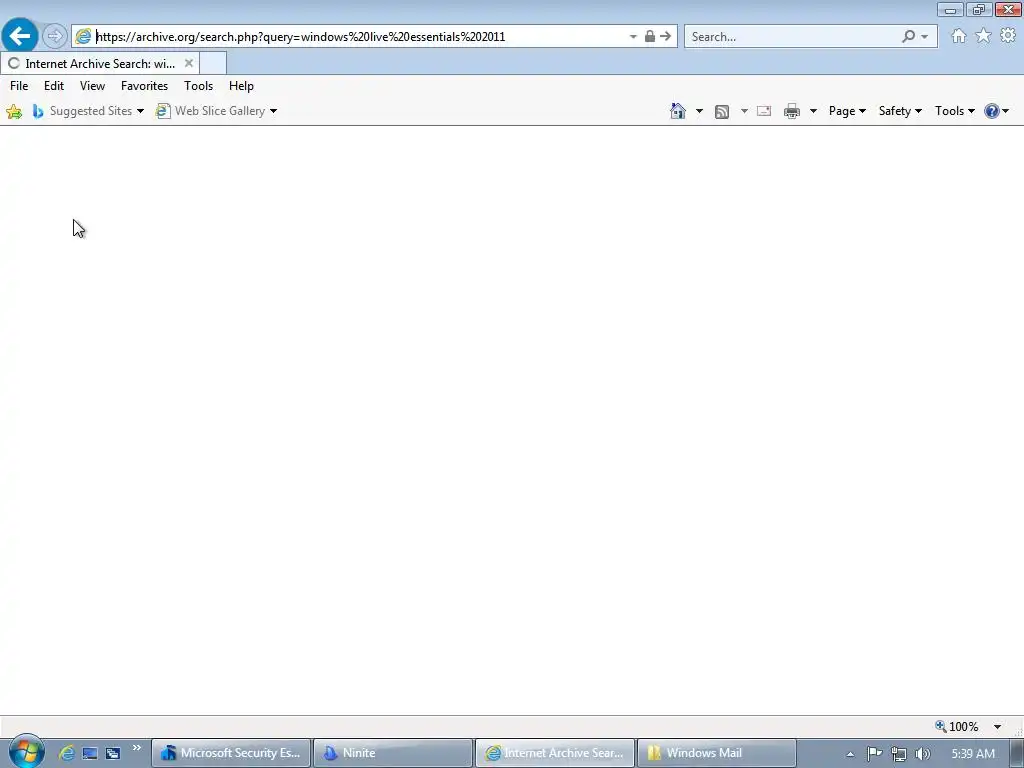Switch to Microsoft Security Essentials taskbar button

click(x=232, y=753)
